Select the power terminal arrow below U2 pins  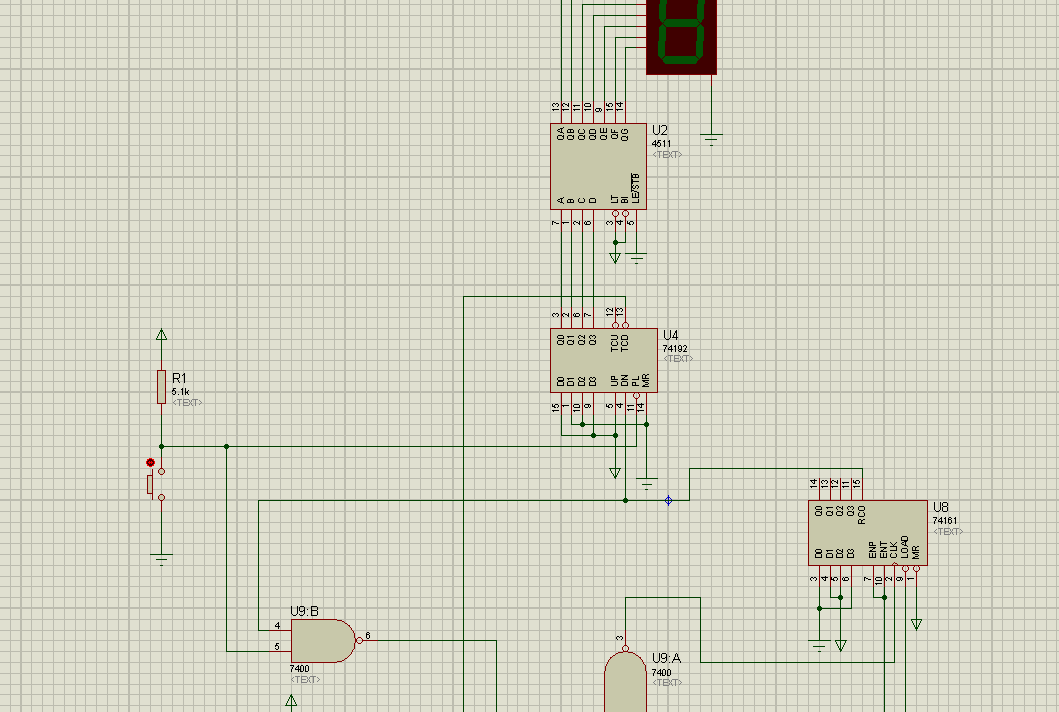click(615, 257)
